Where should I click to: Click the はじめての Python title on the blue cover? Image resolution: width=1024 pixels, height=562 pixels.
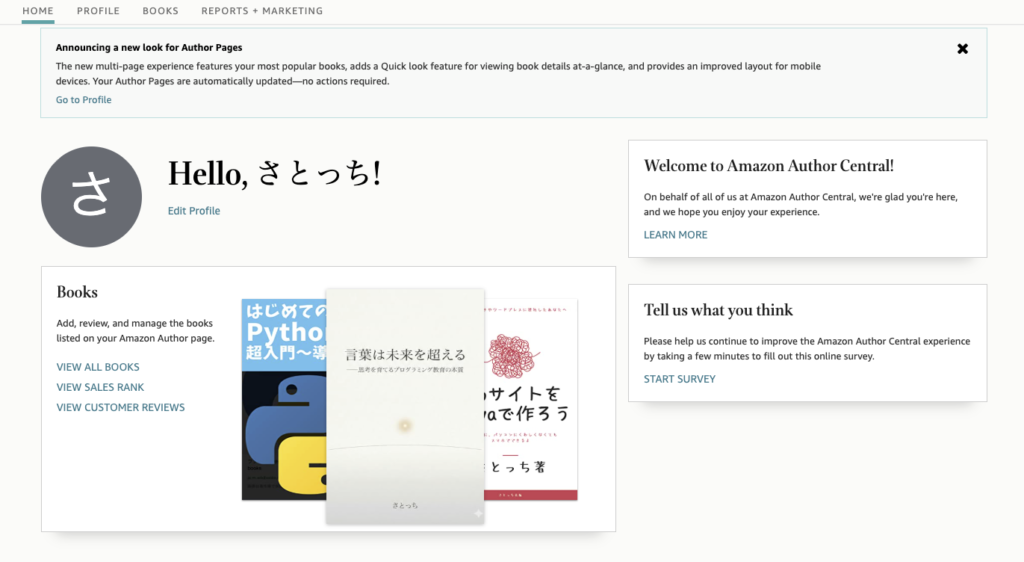(x=284, y=332)
